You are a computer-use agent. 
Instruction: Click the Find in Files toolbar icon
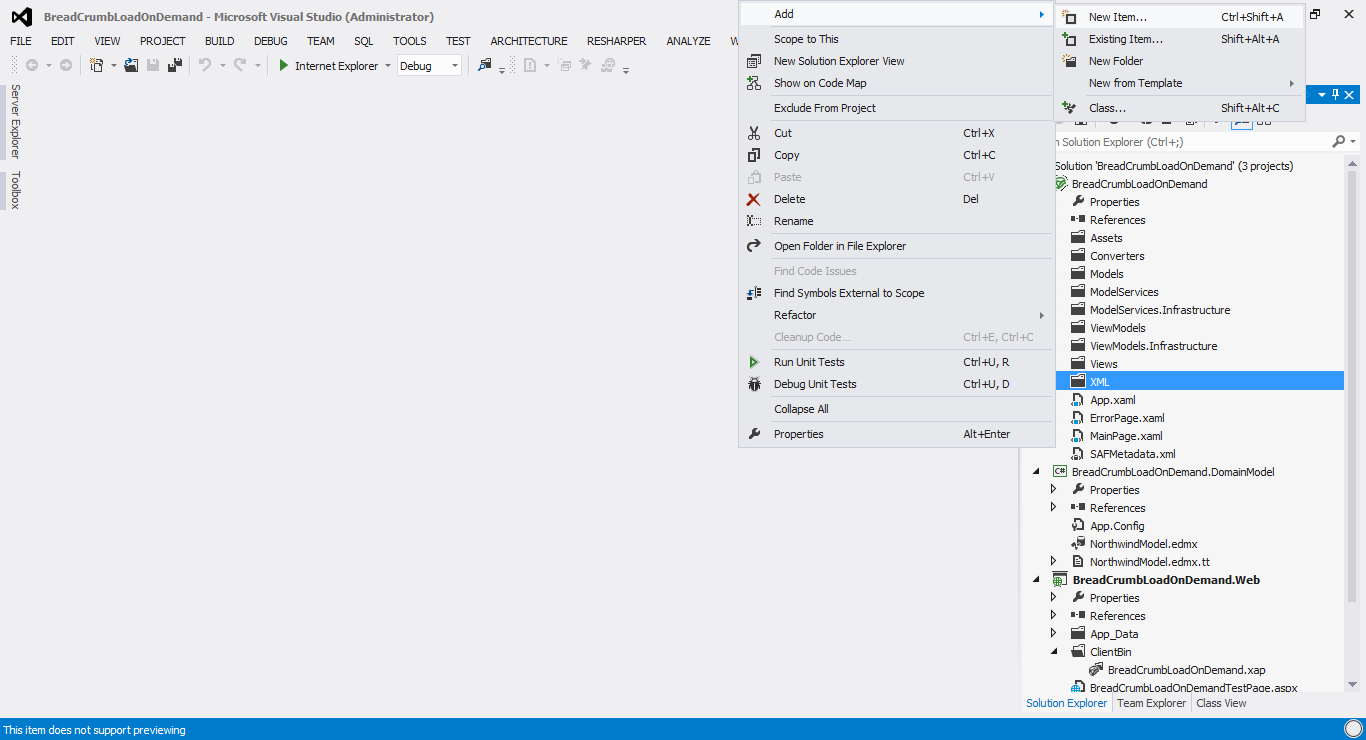pyautogui.click(x=485, y=65)
